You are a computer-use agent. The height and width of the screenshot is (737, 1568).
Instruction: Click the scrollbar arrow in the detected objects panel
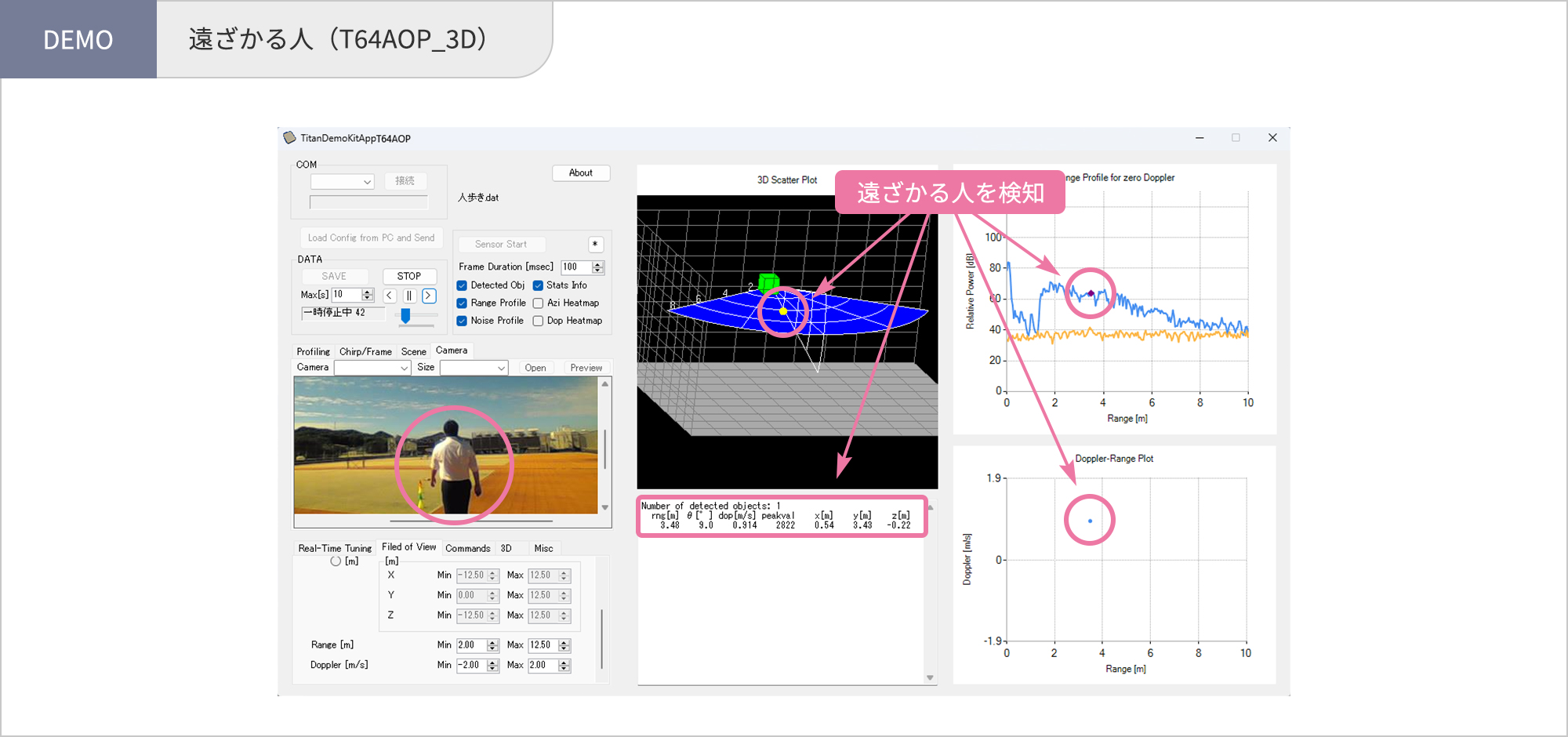[930, 677]
